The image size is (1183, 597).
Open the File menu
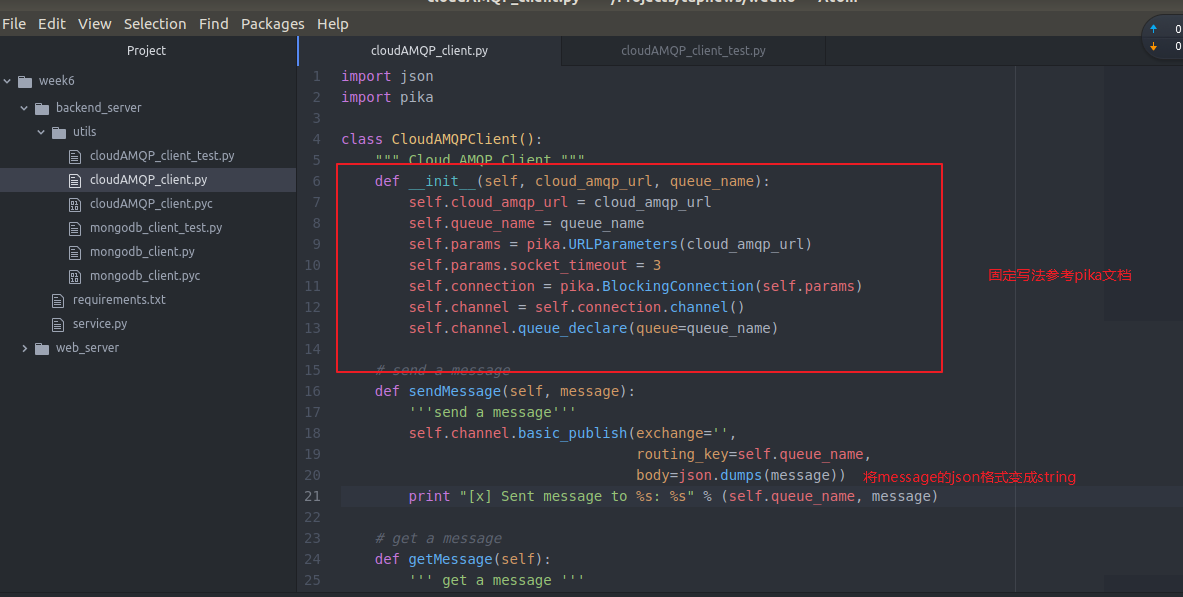[x=14, y=24]
